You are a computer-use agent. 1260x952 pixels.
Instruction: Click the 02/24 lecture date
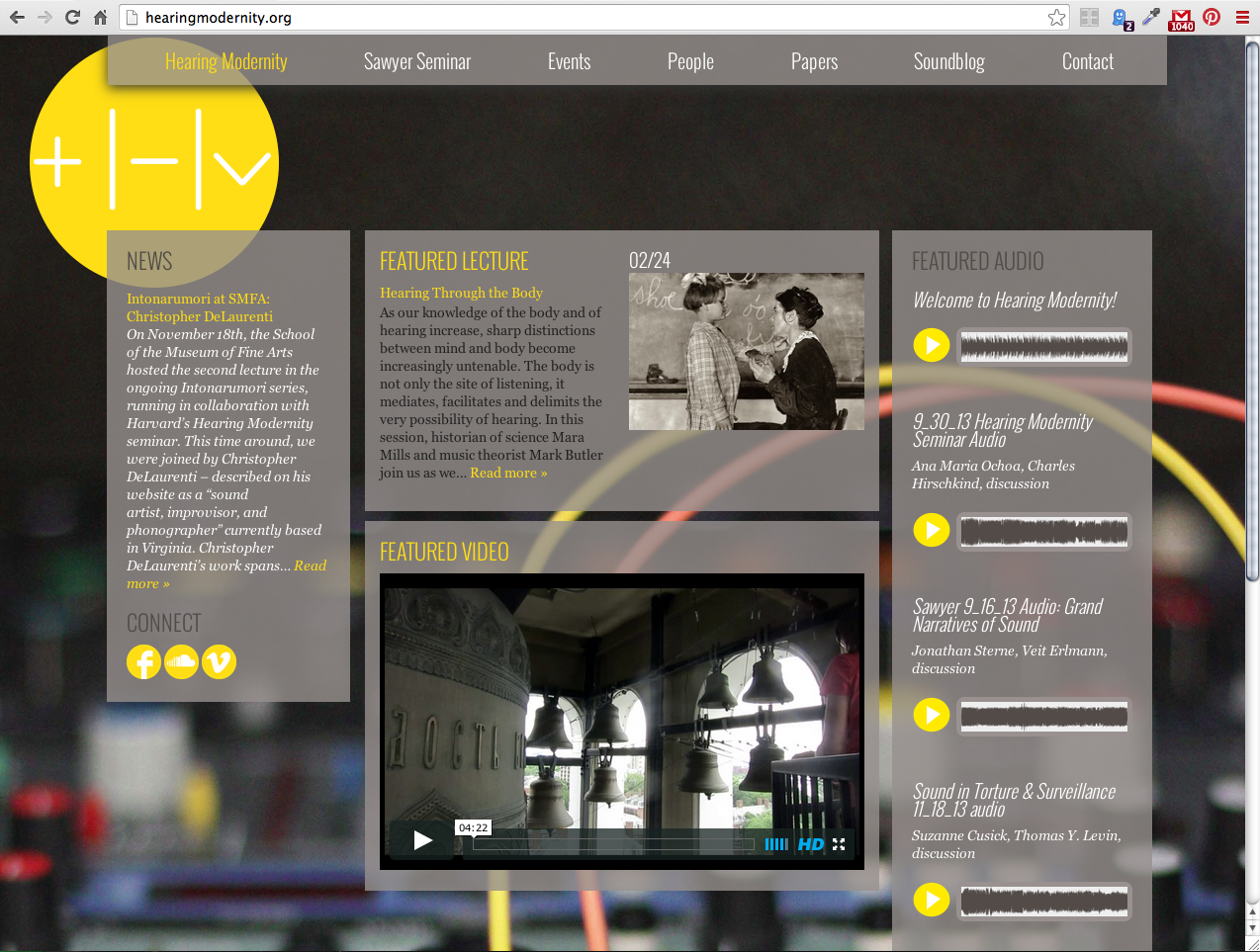pos(650,260)
